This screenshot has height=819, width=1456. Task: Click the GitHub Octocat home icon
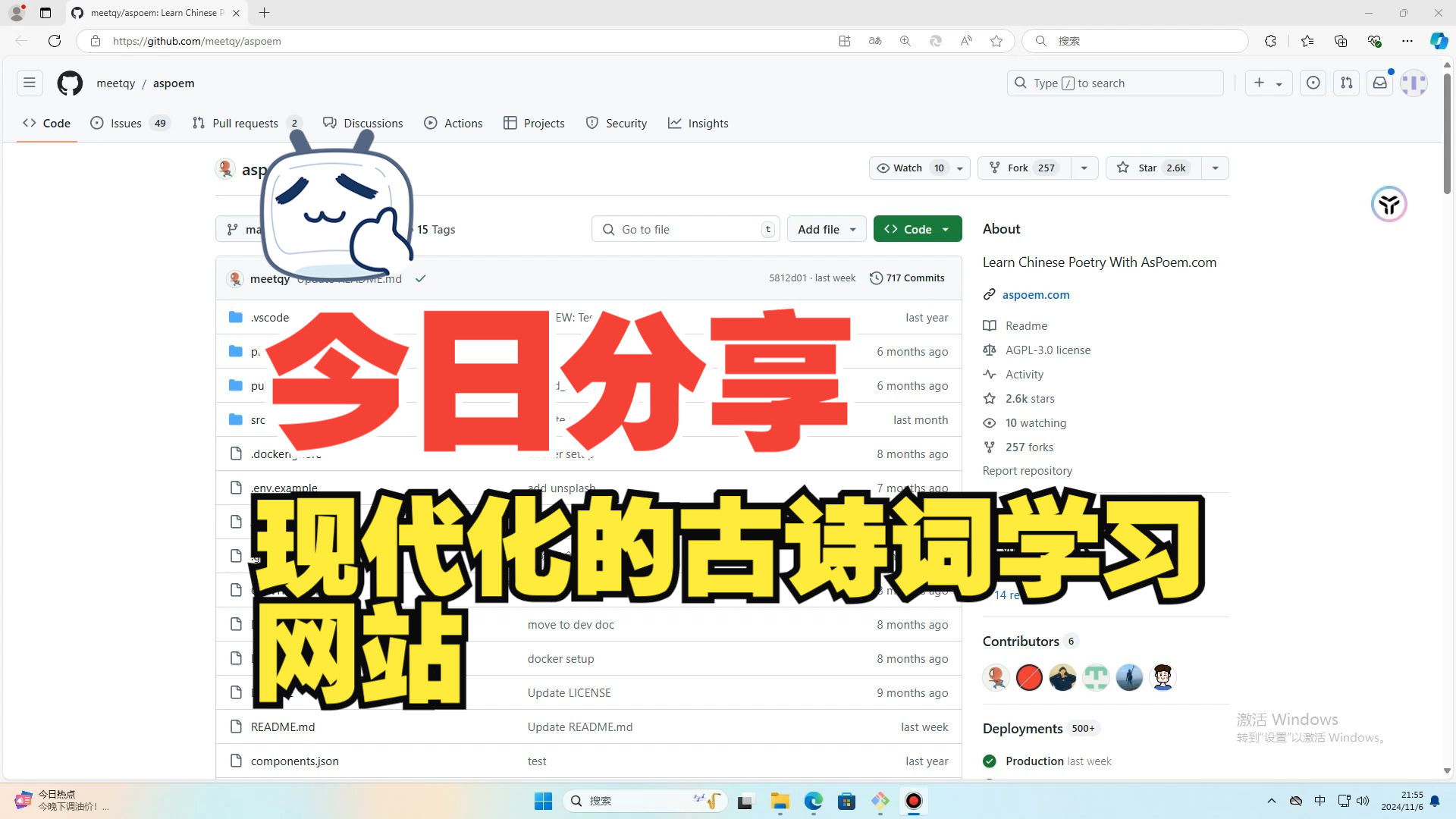(69, 82)
